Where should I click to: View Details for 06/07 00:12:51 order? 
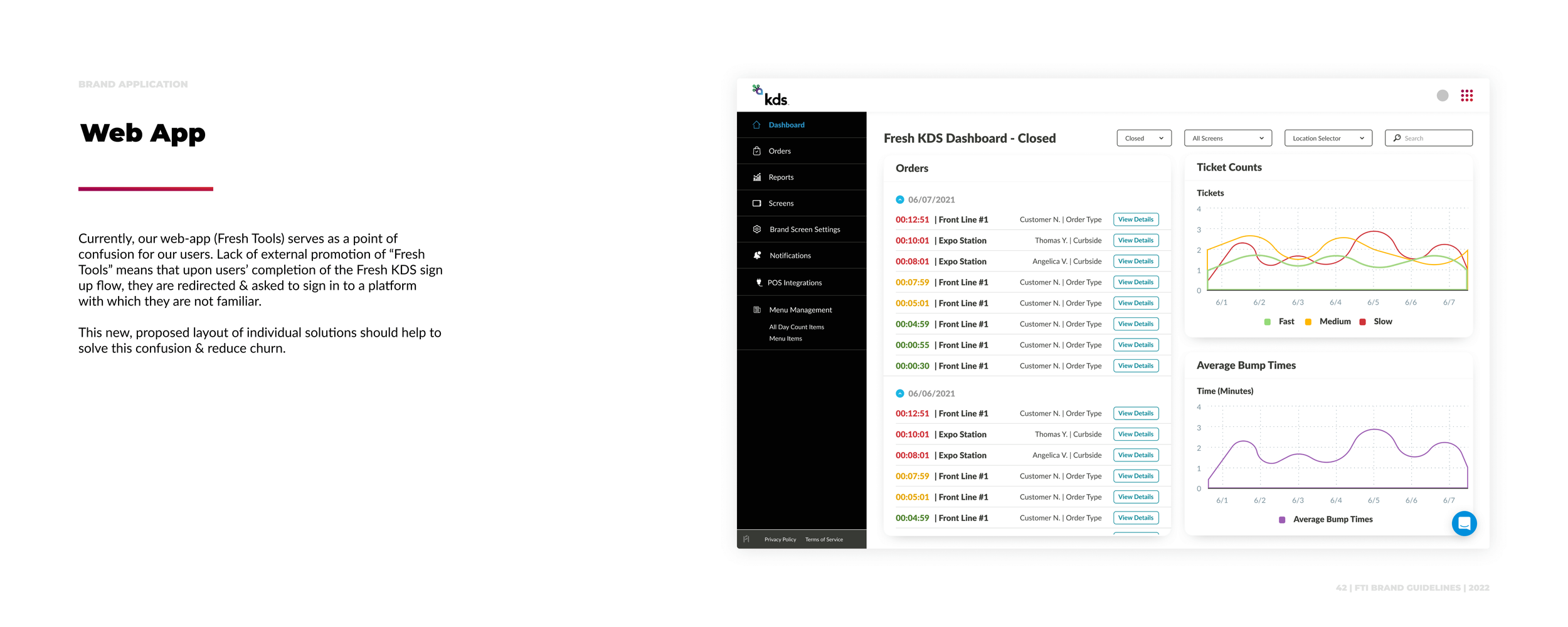pyautogui.click(x=1136, y=219)
